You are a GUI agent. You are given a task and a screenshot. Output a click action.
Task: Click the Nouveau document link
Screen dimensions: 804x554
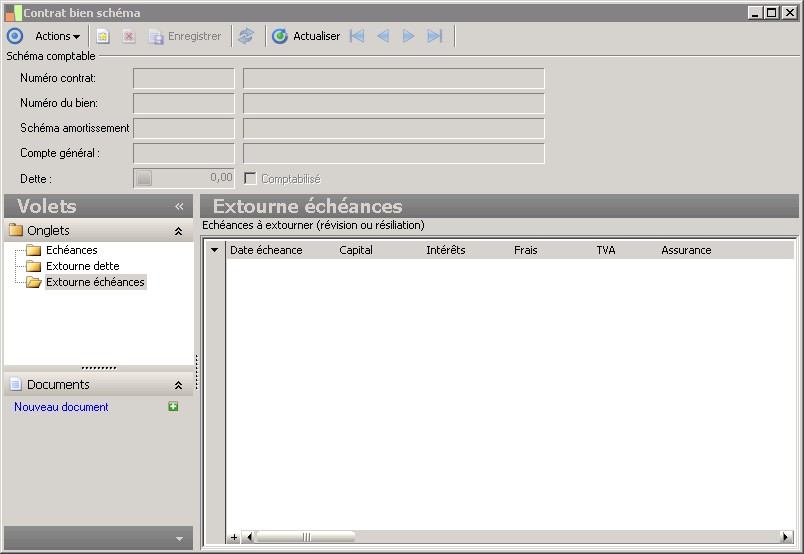pos(61,407)
